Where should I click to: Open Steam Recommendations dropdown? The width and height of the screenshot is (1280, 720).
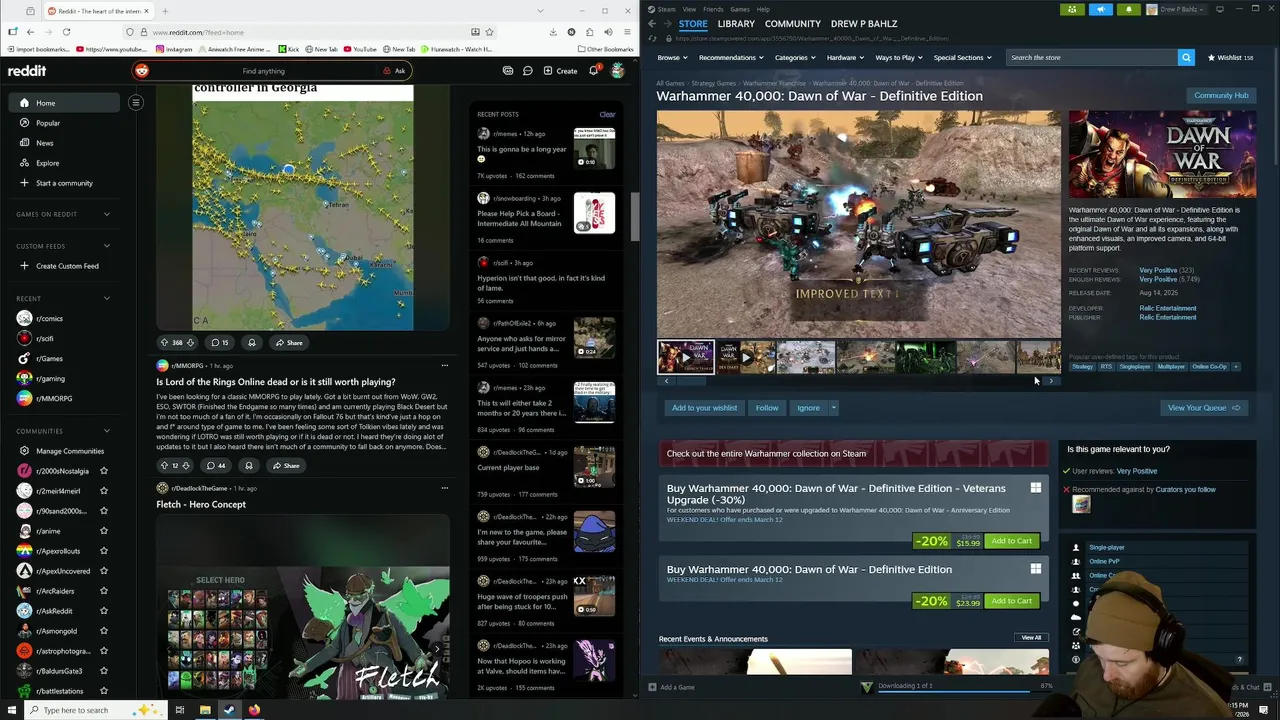(731, 57)
